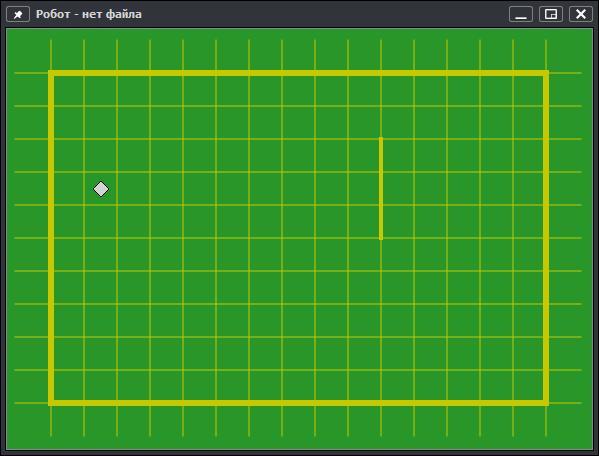599x456 pixels.
Task: Select the top-left corner cell of the field
Action: [x=68, y=90]
